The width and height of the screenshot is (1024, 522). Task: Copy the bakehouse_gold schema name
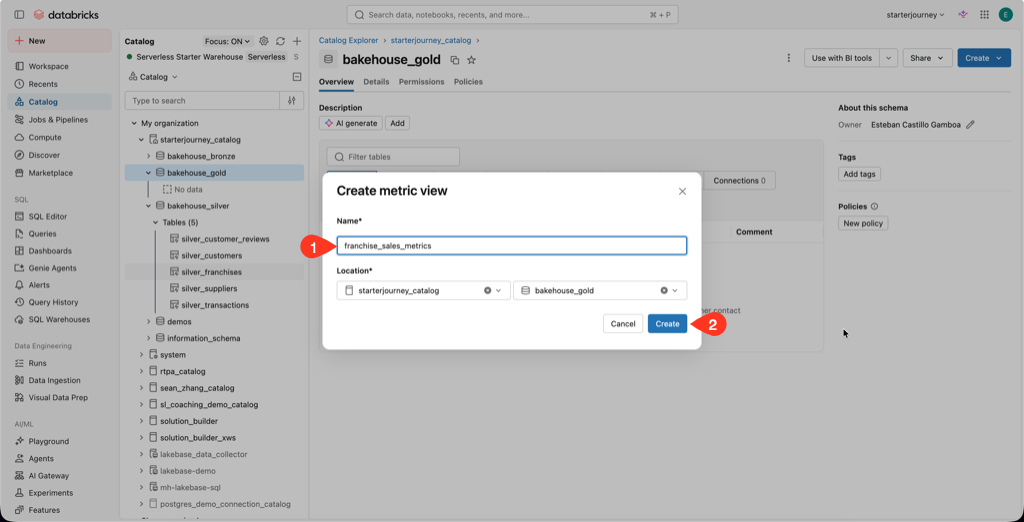pos(455,60)
